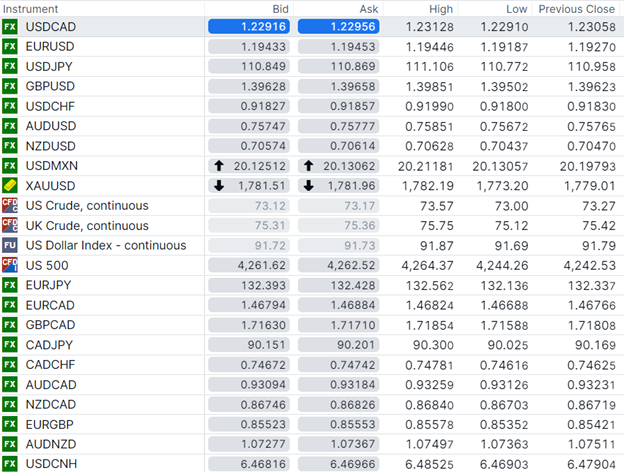
Task: Click the FX icon next to USDCNH
Action: (x=10, y=464)
